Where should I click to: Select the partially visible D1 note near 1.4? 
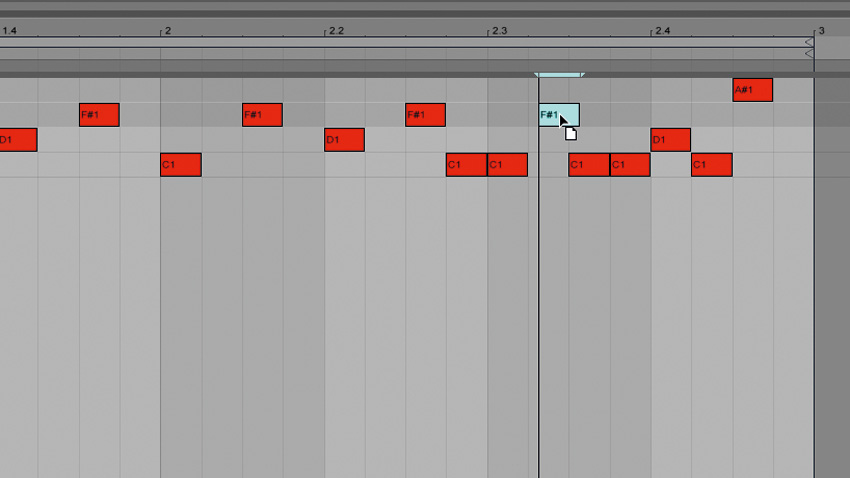[x=18, y=140]
